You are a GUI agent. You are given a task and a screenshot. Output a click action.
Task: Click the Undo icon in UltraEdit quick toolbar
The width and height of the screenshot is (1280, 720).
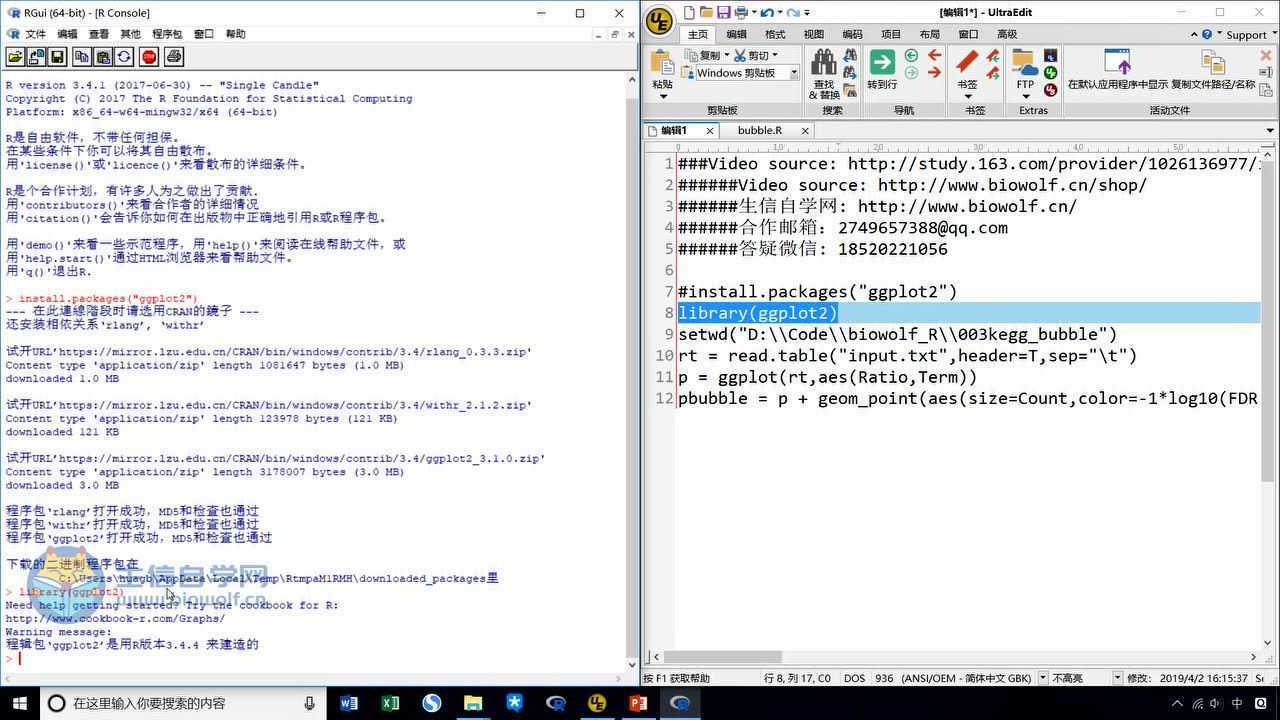coord(766,12)
